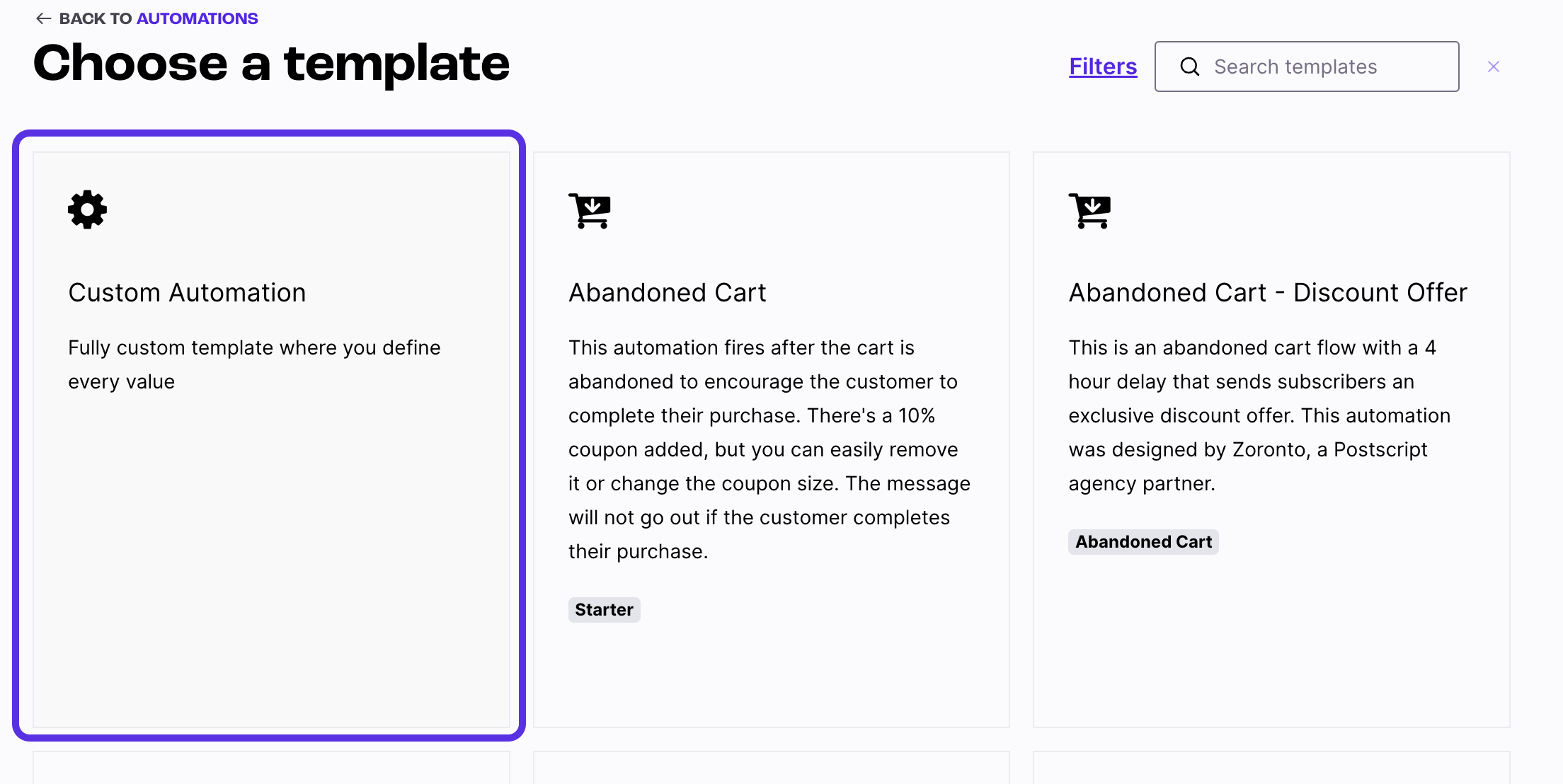Pick Abandoned Cart - Discount Offer title

(1268, 292)
